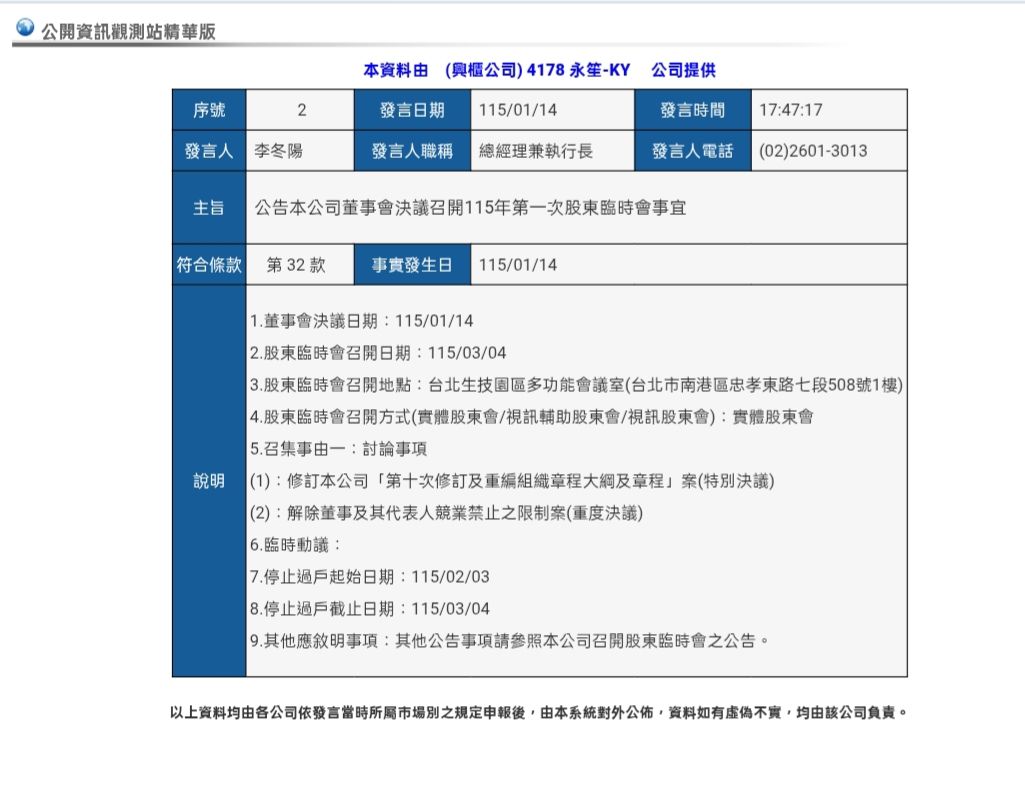Click the 主旨 header cell
Viewport: 1025px width, 785px height.
tap(209, 208)
